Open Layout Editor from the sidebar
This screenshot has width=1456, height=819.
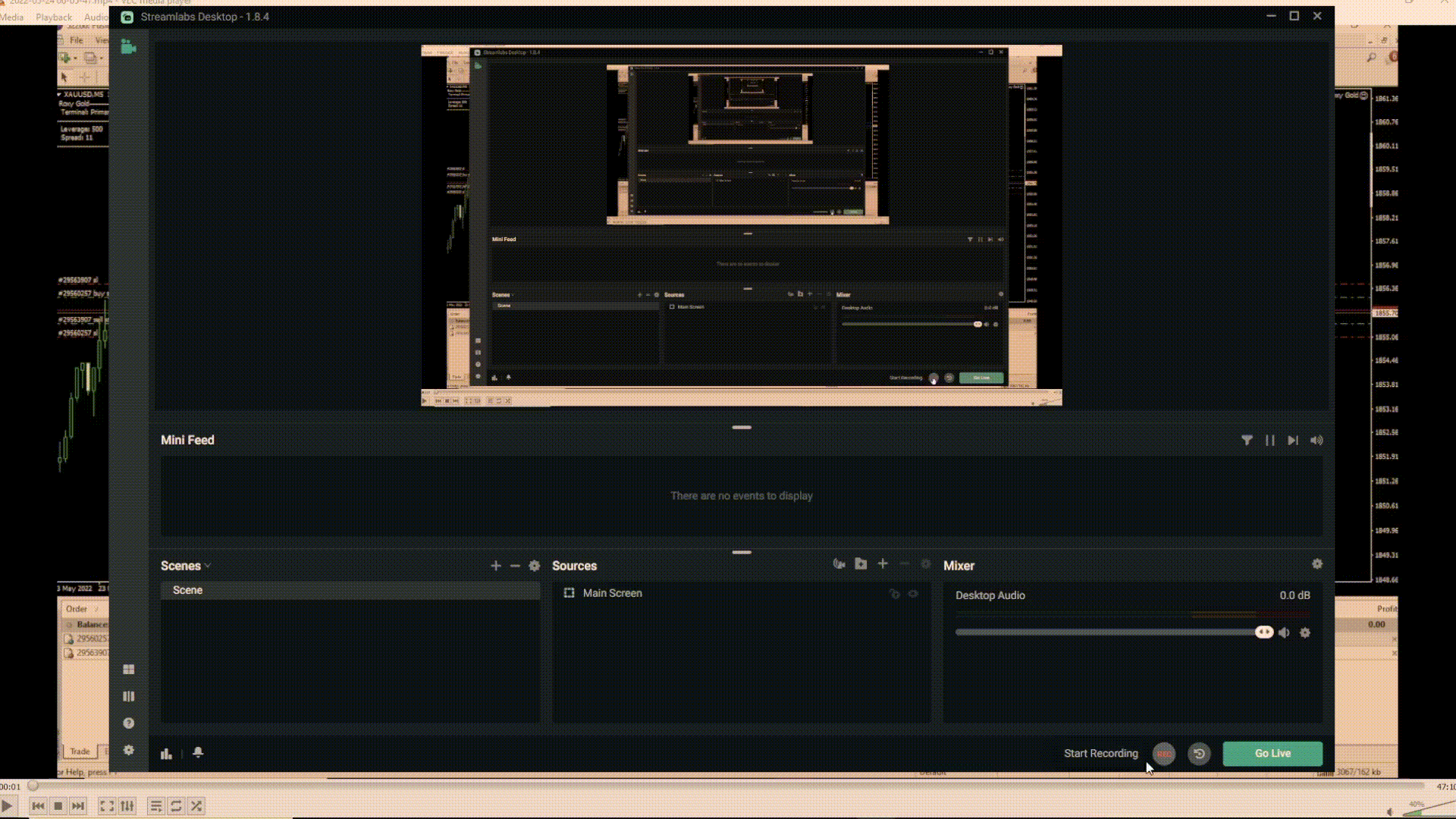click(128, 670)
